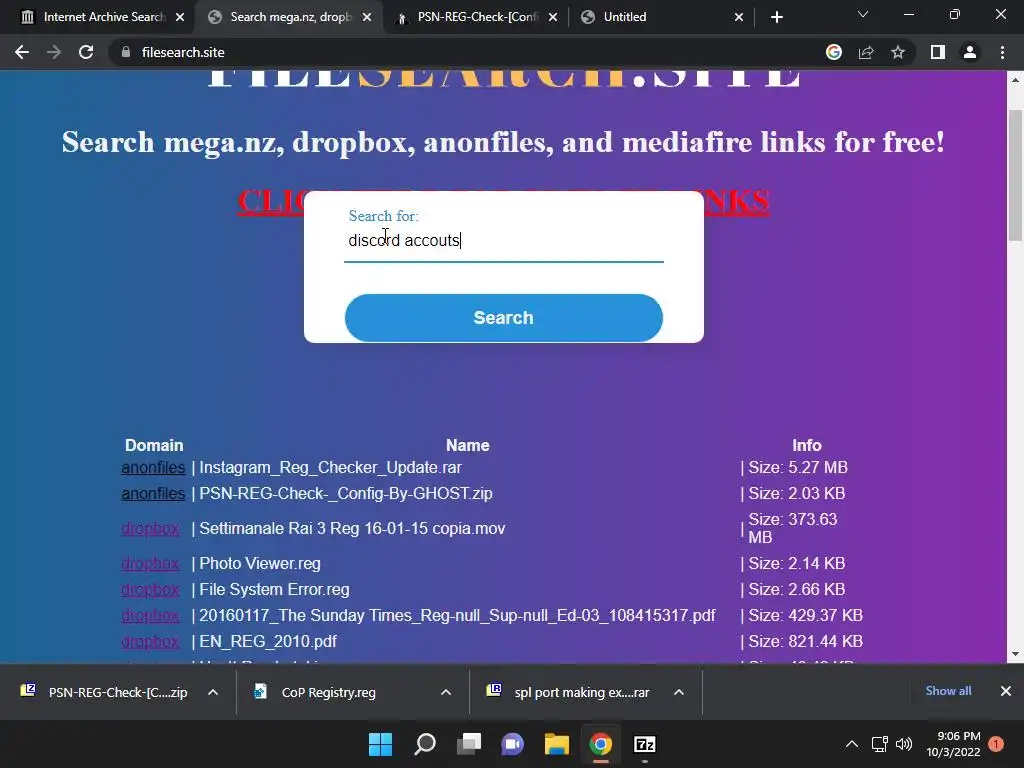
Task: Switch to PSN-REG-Check tab
Action: point(476,17)
